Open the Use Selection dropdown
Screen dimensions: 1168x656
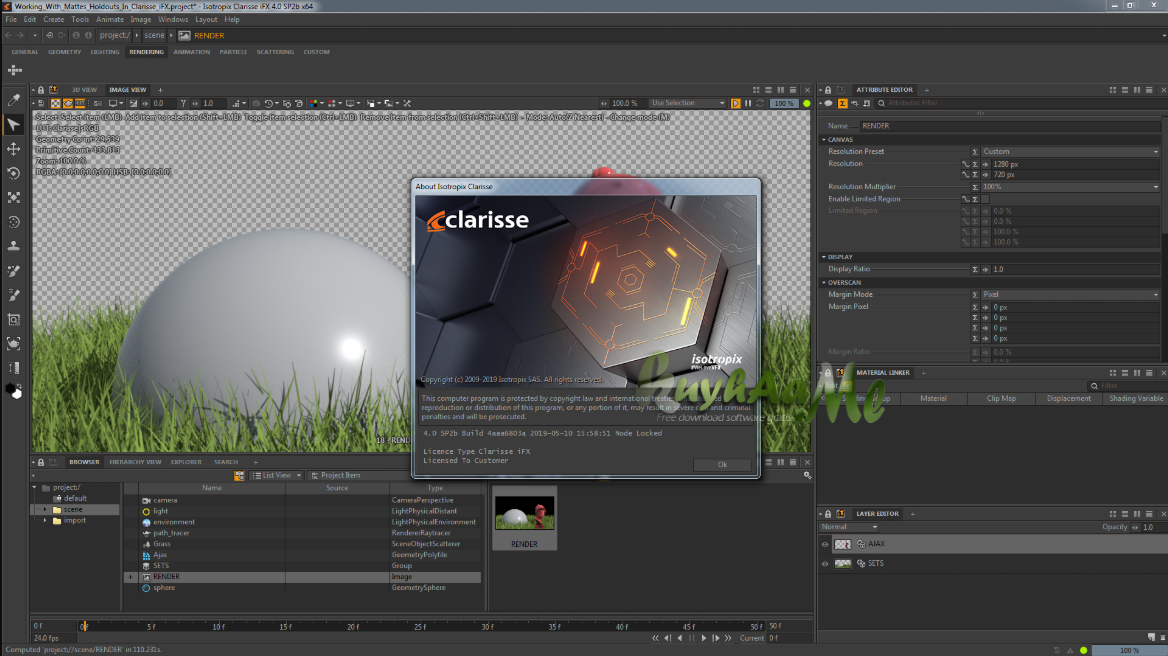(687, 104)
